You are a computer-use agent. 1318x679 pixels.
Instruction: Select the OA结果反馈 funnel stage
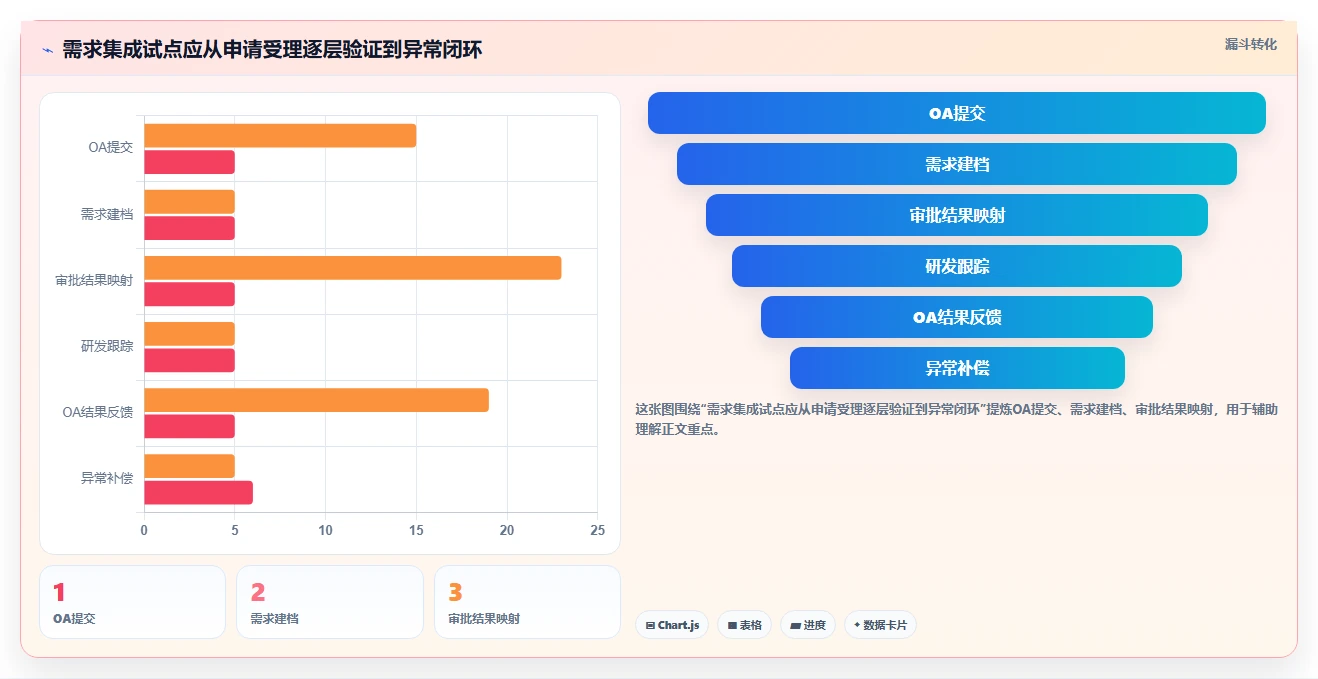coord(957,317)
